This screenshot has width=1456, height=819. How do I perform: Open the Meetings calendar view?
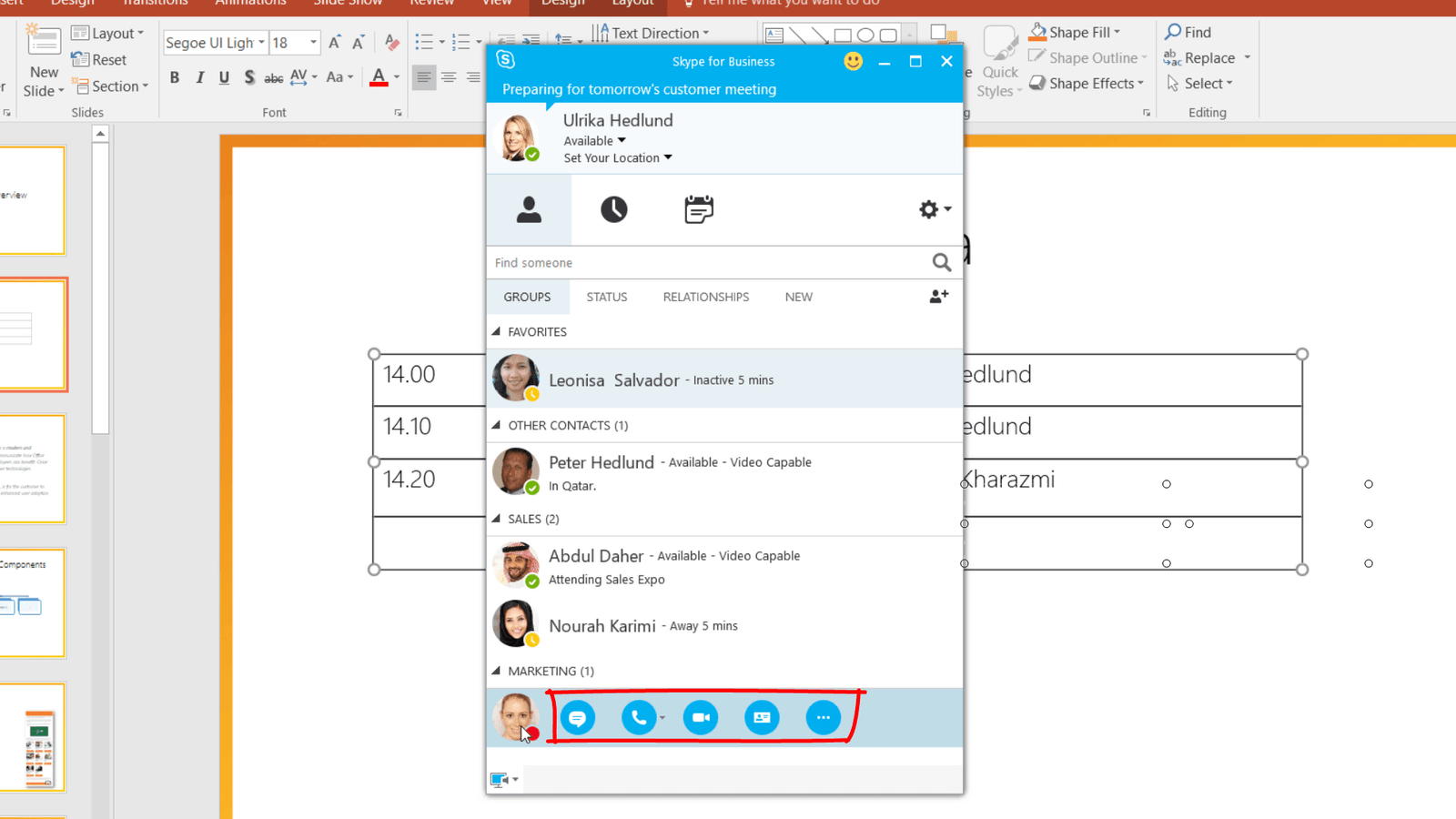point(698,209)
